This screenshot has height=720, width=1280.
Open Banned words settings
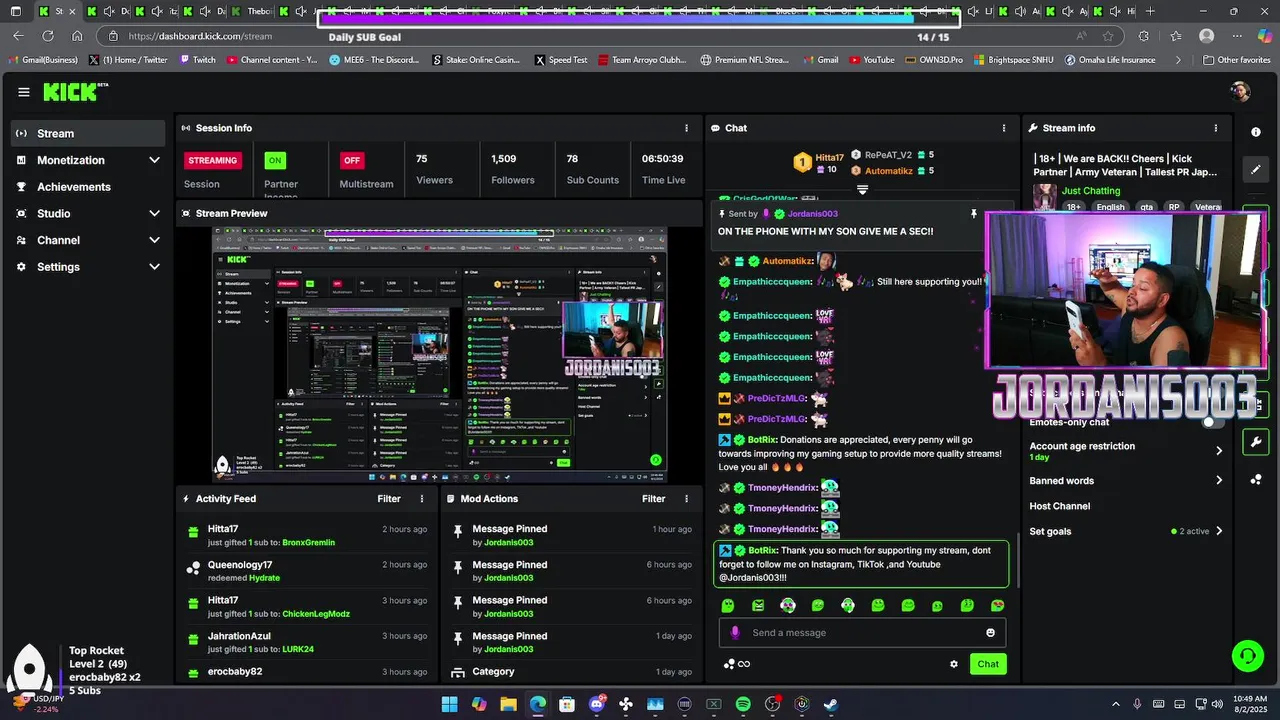point(1126,481)
